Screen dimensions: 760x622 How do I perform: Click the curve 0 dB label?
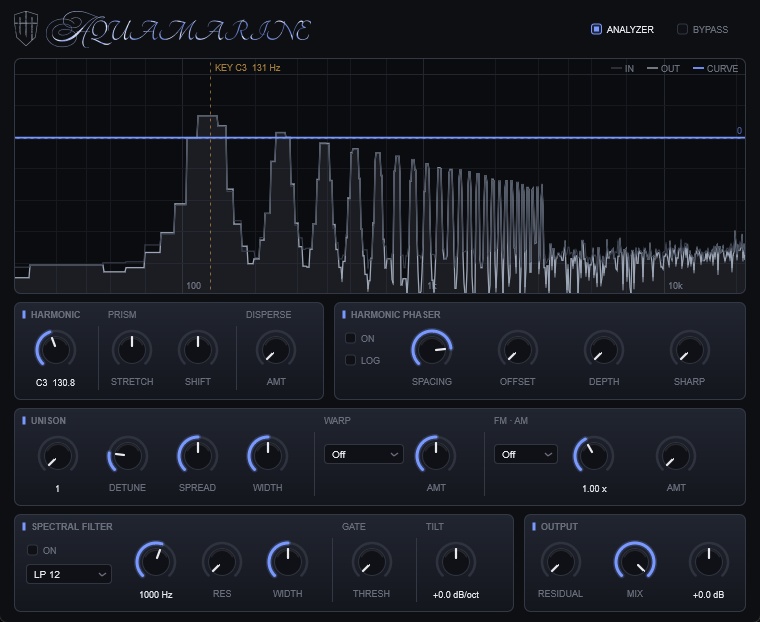pyautogui.click(x=739, y=130)
